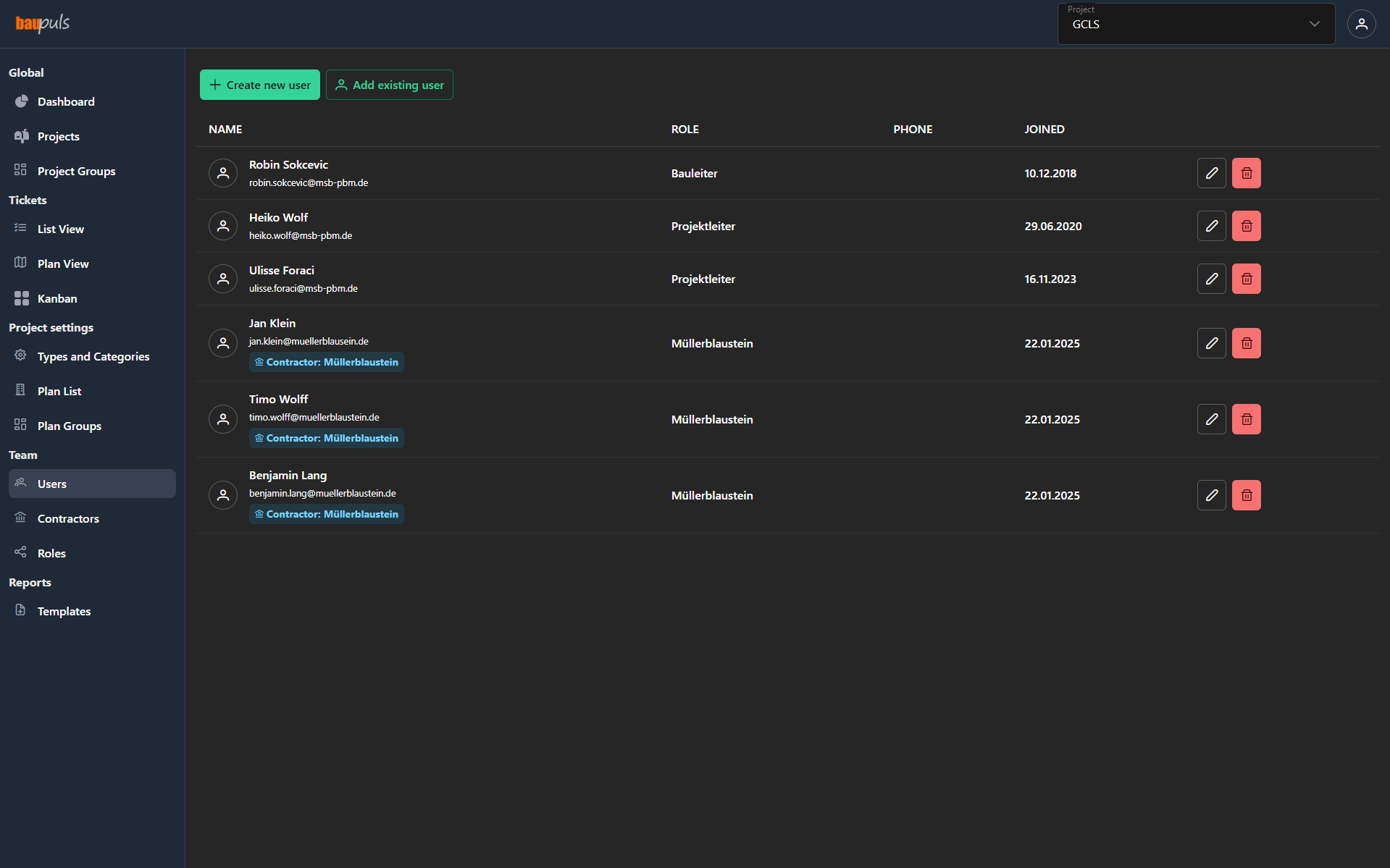Open the Contractors page
The width and height of the screenshot is (1390, 868).
(68, 518)
